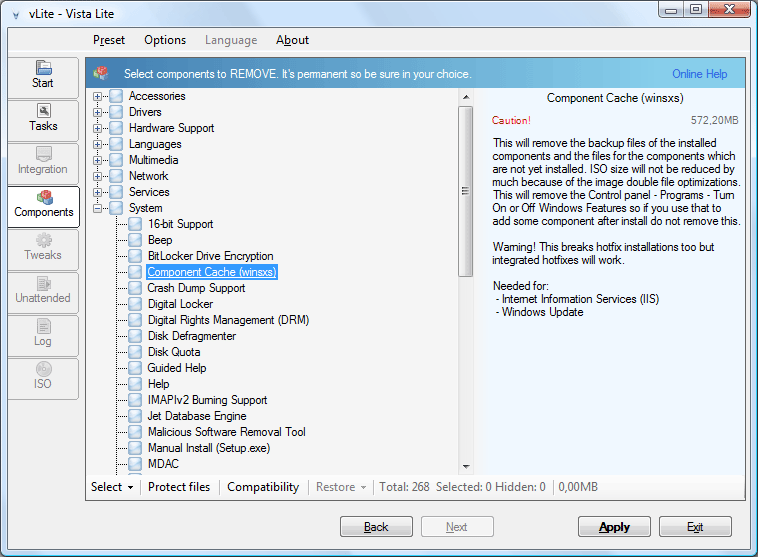Open the Start page in sidebar
Image resolution: width=758 pixels, height=557 pixels.
pyautogui.click(x=43, y=76)
